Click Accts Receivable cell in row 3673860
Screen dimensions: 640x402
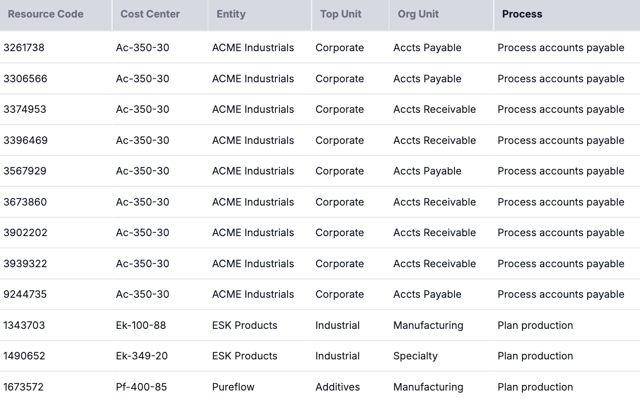[x=434, y=202]
